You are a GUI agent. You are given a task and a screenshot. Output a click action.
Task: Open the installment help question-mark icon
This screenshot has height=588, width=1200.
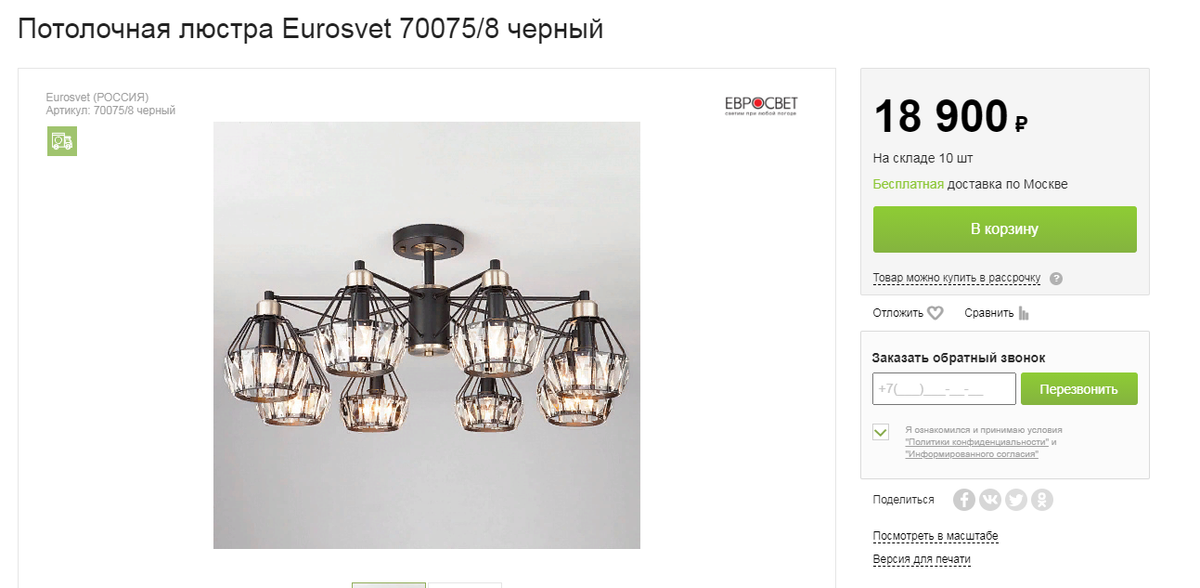pyautogui.click(x=1056, y=279)
